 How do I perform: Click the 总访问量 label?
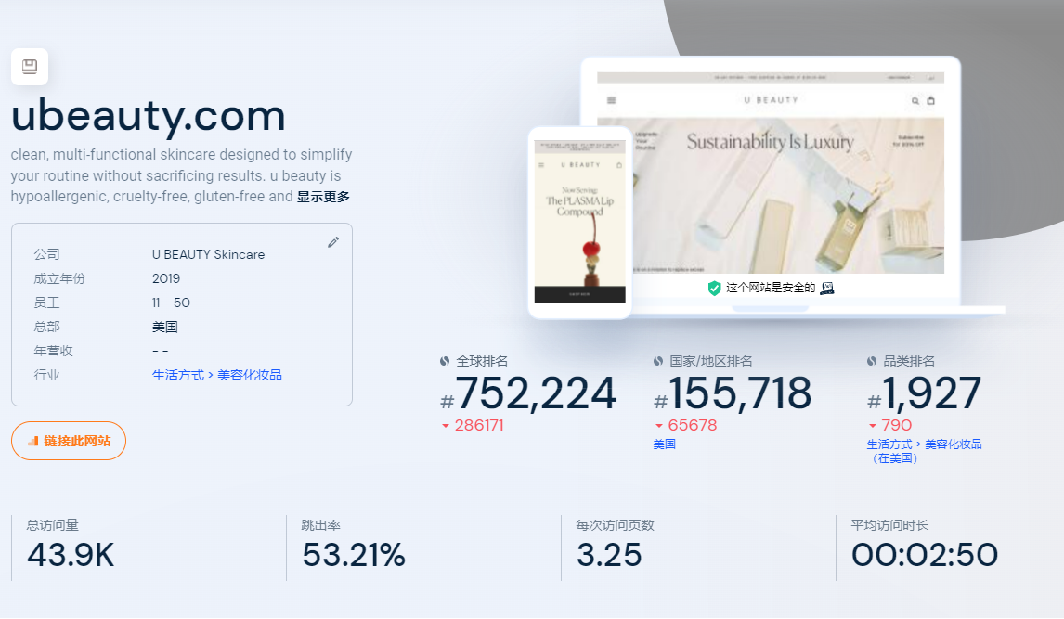[52, 525]
